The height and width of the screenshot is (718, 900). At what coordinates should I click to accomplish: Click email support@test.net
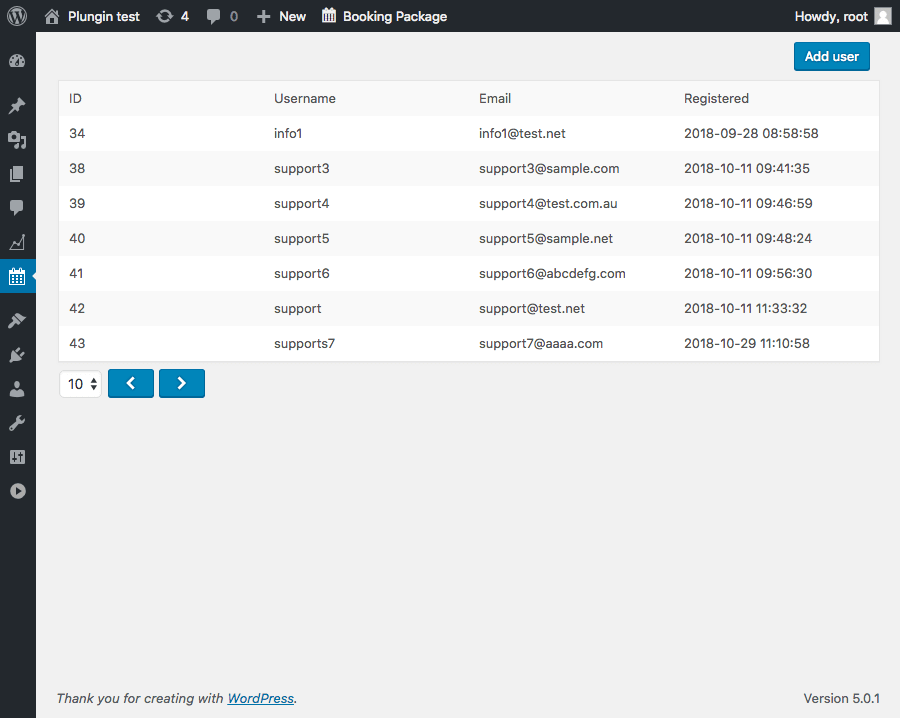pos(532,309)
